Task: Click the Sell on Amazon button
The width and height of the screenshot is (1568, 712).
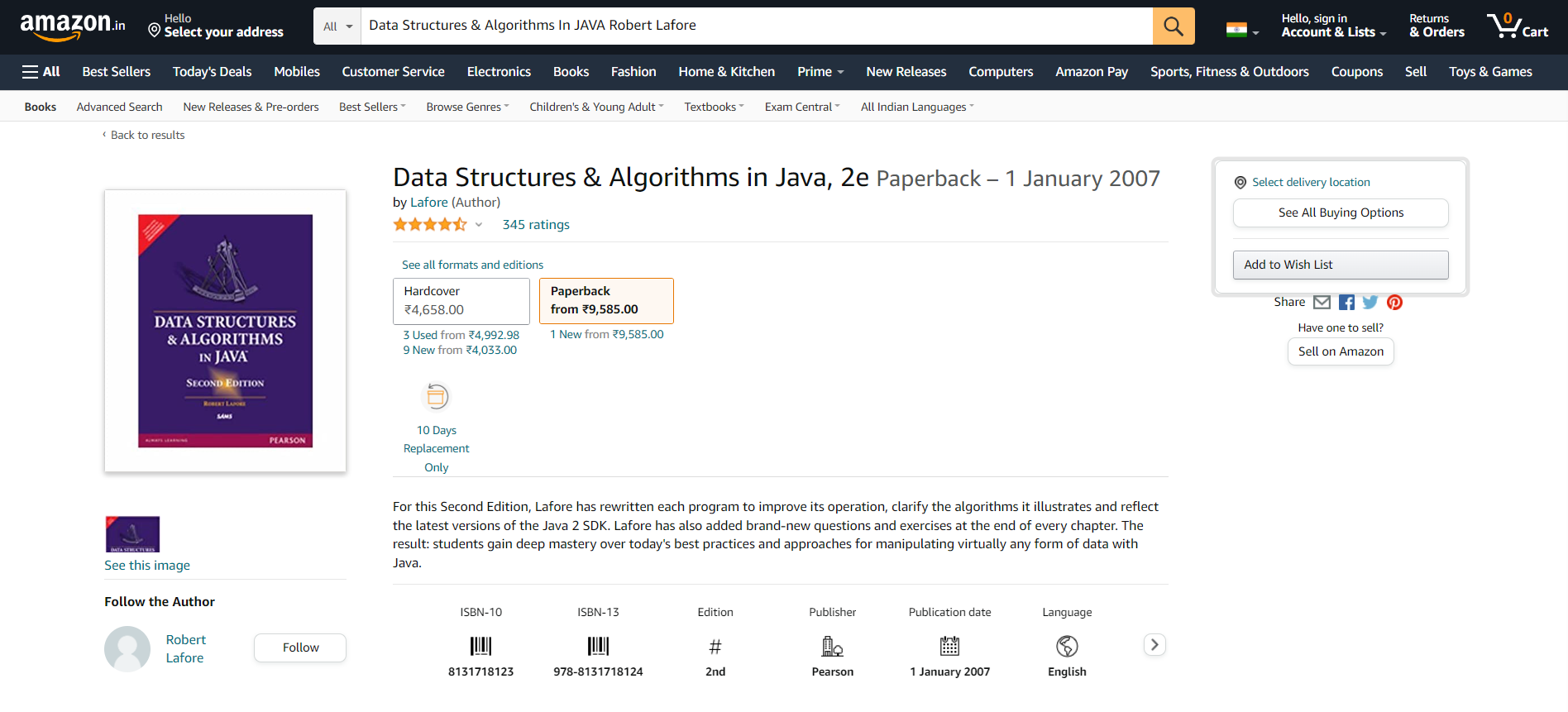Action: (x=1341, y=351)
